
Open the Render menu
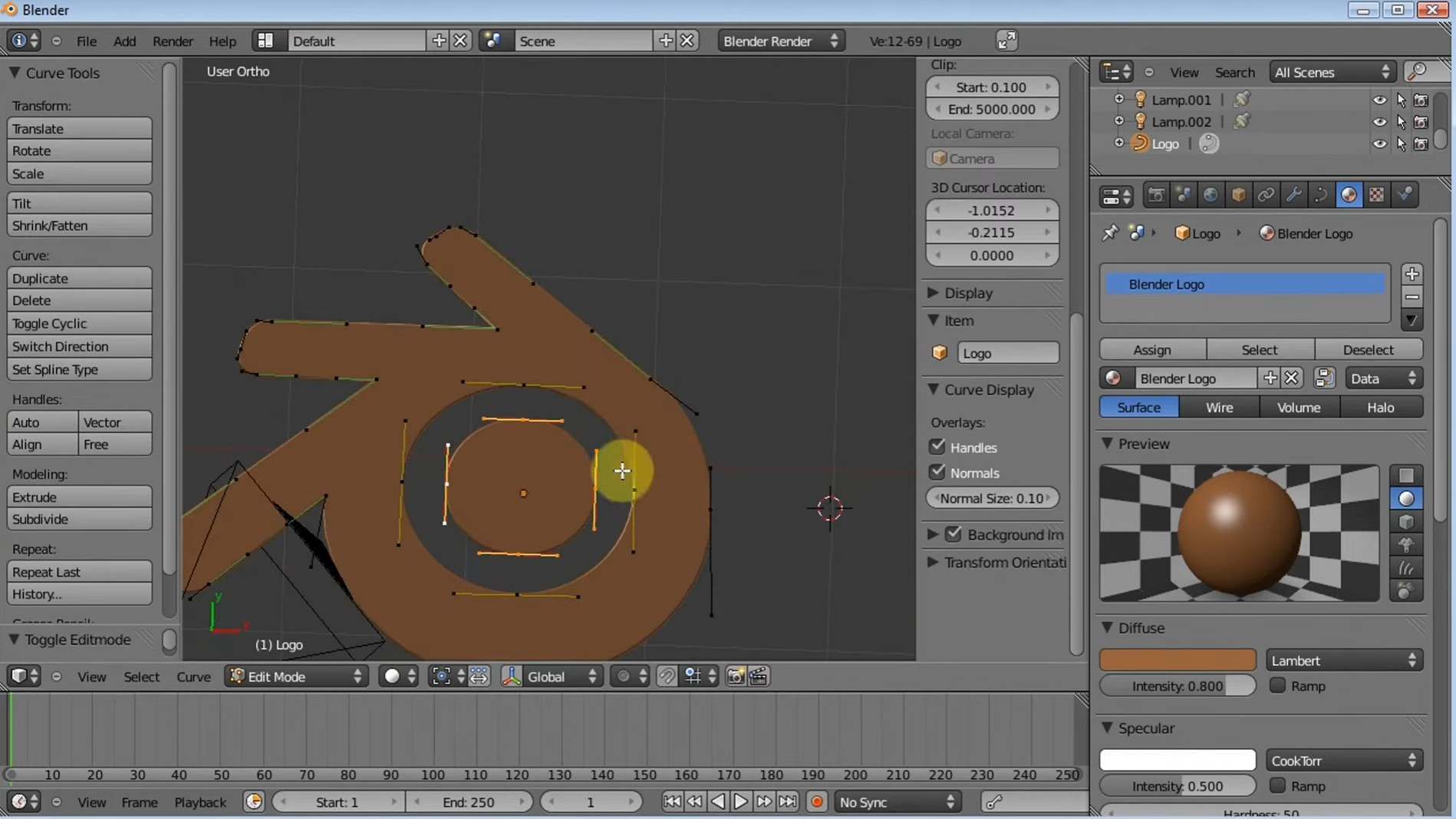point(173,41)
